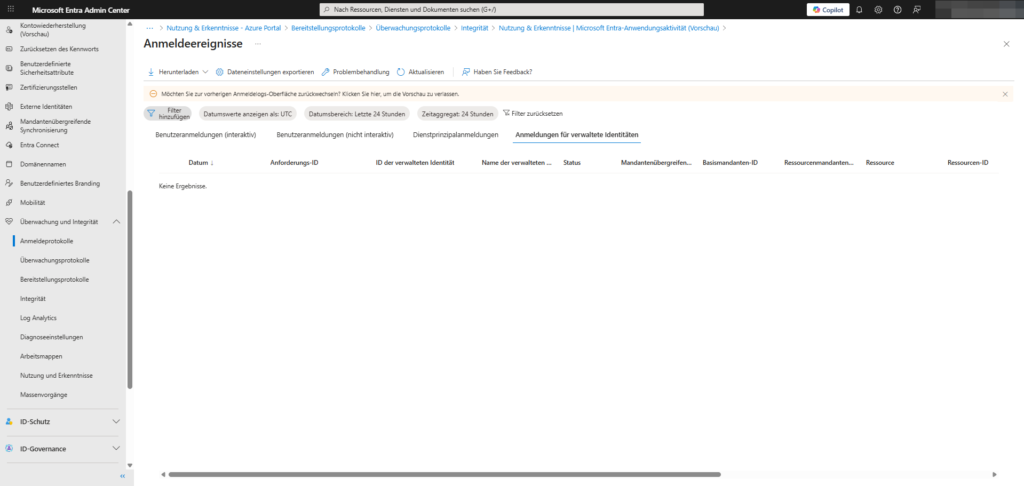The height and width of the screenshot is (486, 1024).
Task: Open the settings gear icon
Action: (x=878, y=9)
